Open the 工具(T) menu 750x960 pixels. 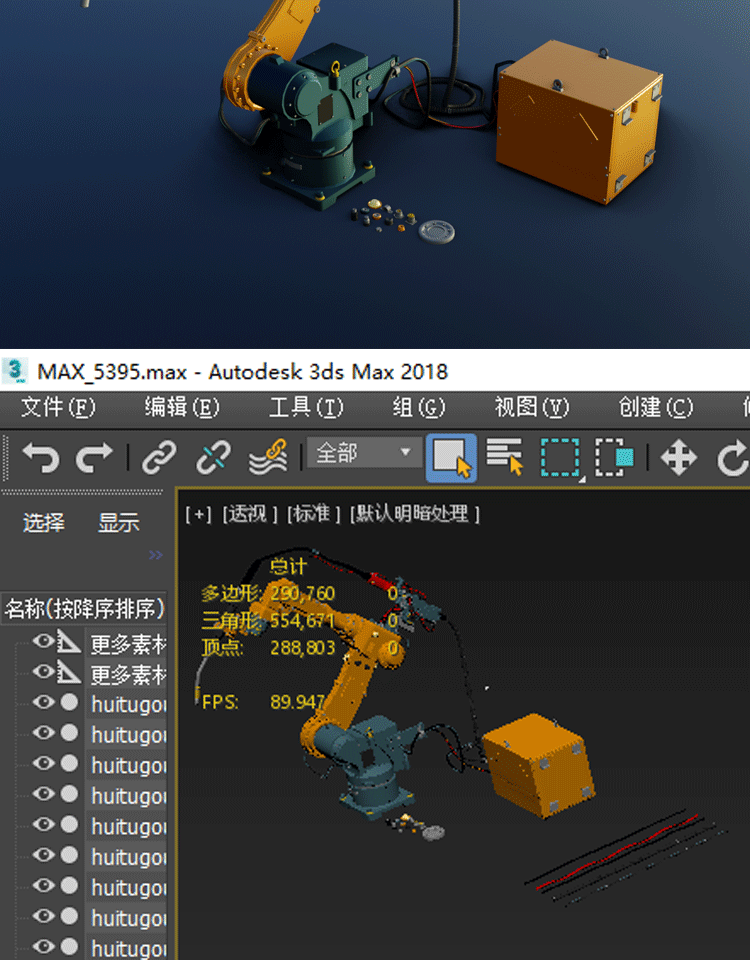306,408
